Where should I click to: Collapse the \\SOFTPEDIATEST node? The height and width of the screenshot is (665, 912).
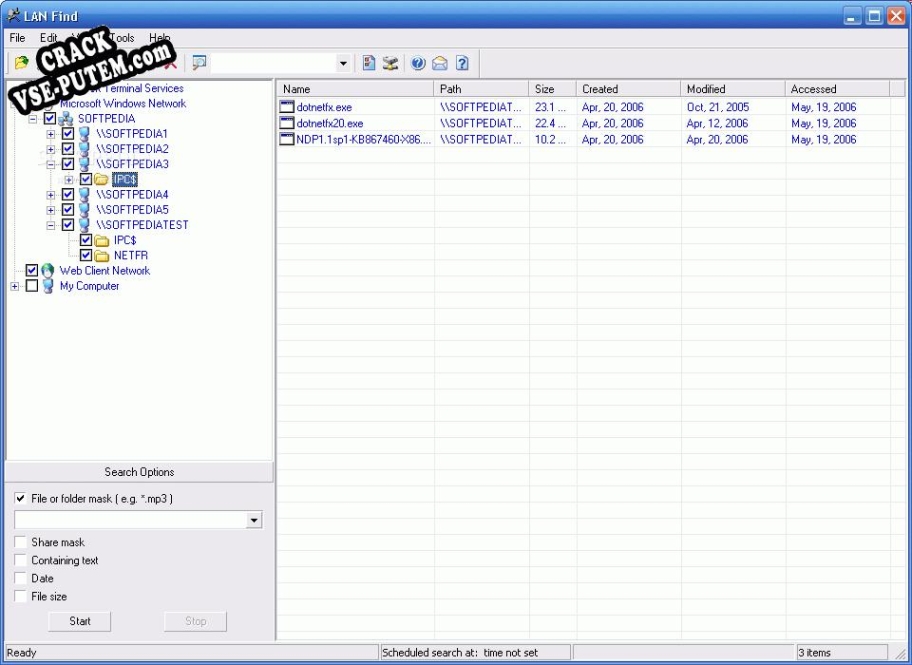tap(51, 225)
